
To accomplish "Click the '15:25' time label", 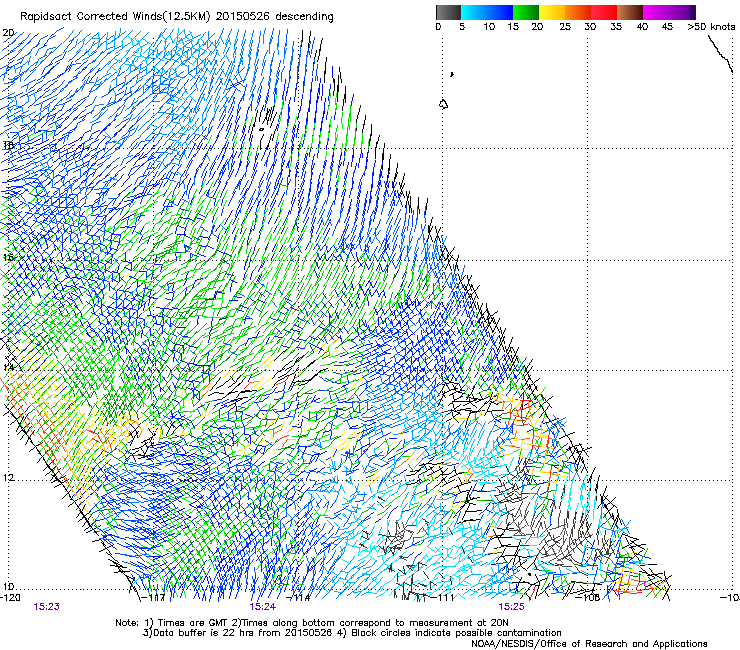I will pyautogui.click(x=512, y=607).
